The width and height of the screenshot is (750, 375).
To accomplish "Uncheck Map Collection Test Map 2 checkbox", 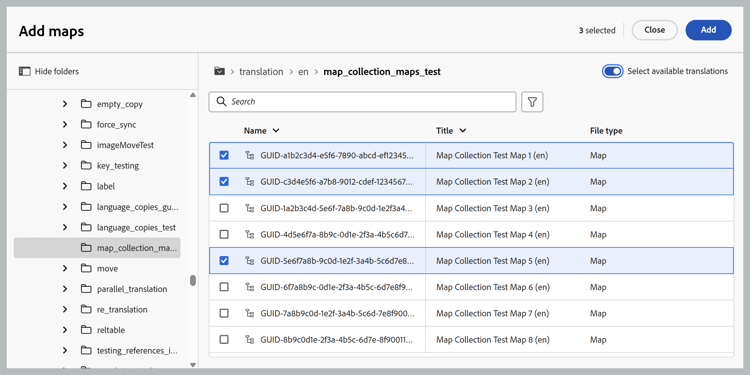I will click(x=224, y=182).
